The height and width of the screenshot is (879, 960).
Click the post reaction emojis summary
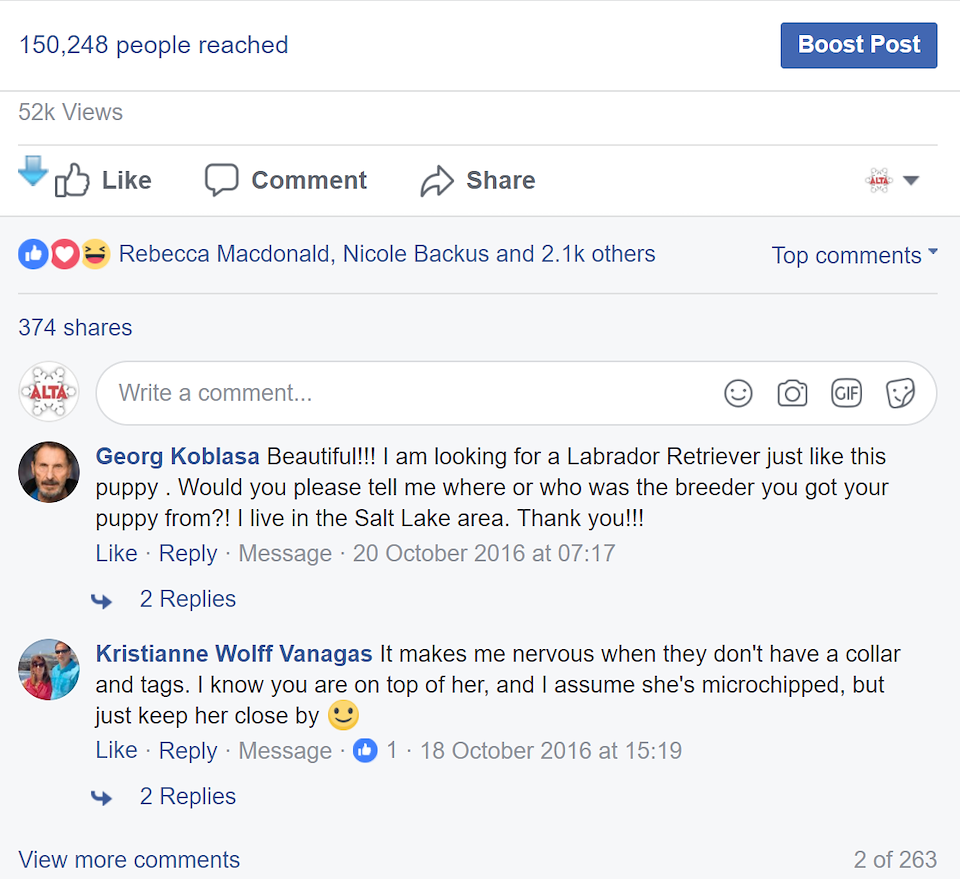(64, 255)
